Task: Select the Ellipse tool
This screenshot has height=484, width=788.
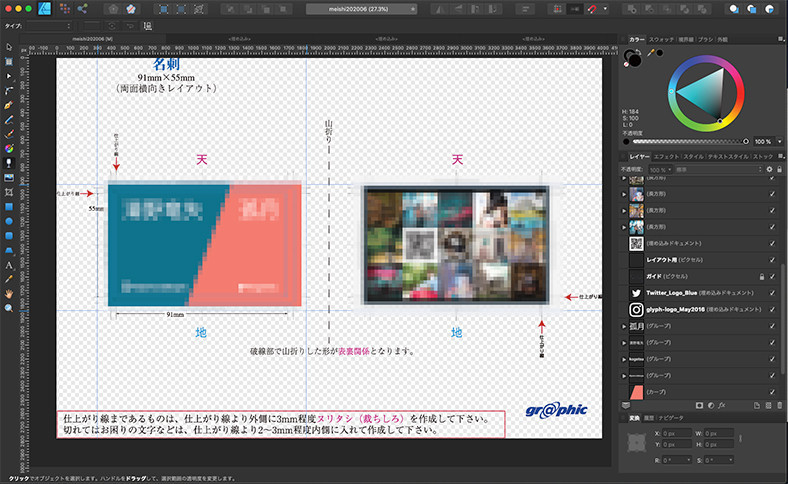Action: tap(9, 221)
